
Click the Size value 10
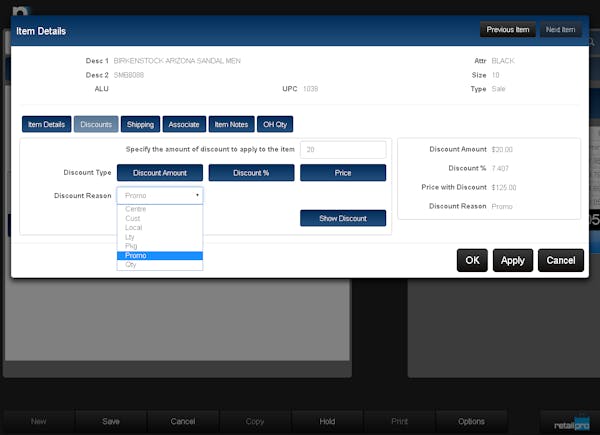point(496,75)
